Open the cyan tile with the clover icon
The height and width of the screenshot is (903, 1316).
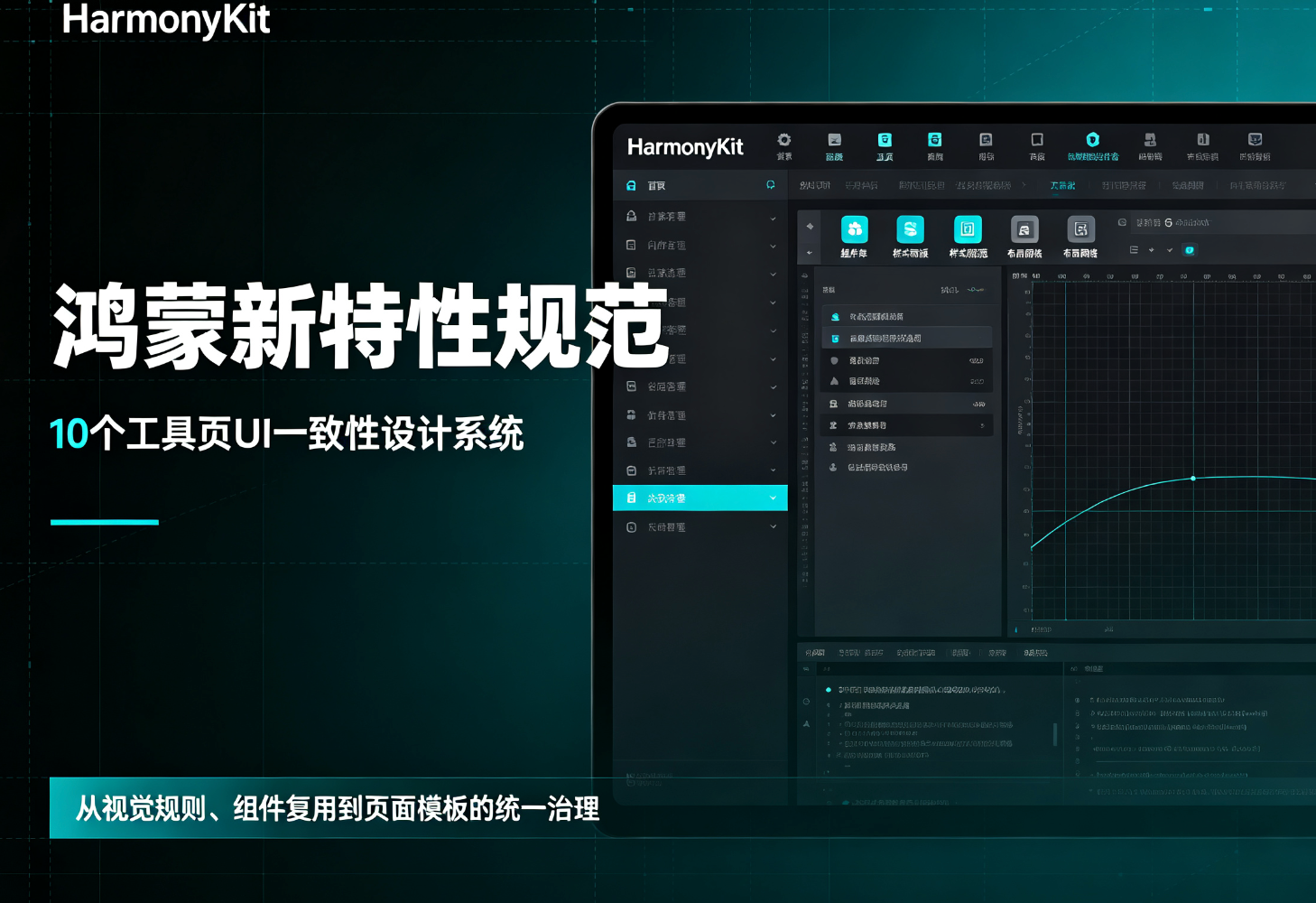point(854,229)
